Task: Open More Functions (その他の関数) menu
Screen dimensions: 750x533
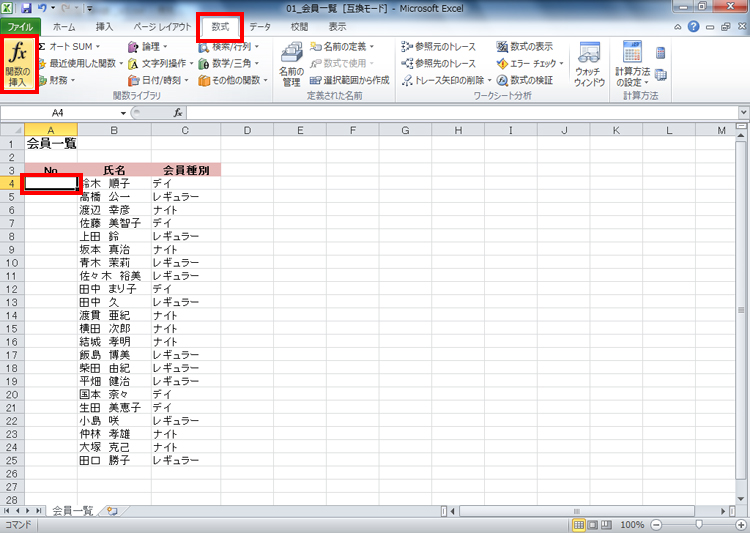Action: click(233, 80)
